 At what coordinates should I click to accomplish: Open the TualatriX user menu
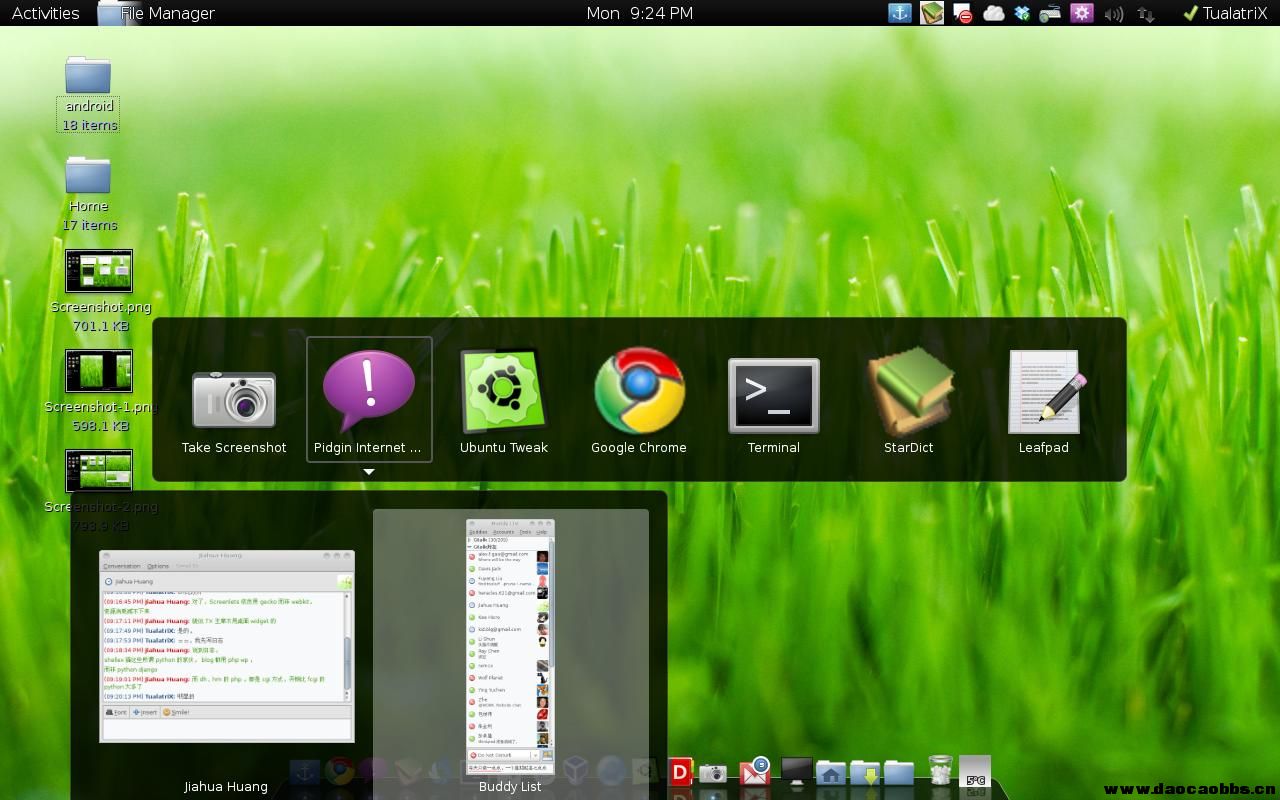(x=1224, y=13)
